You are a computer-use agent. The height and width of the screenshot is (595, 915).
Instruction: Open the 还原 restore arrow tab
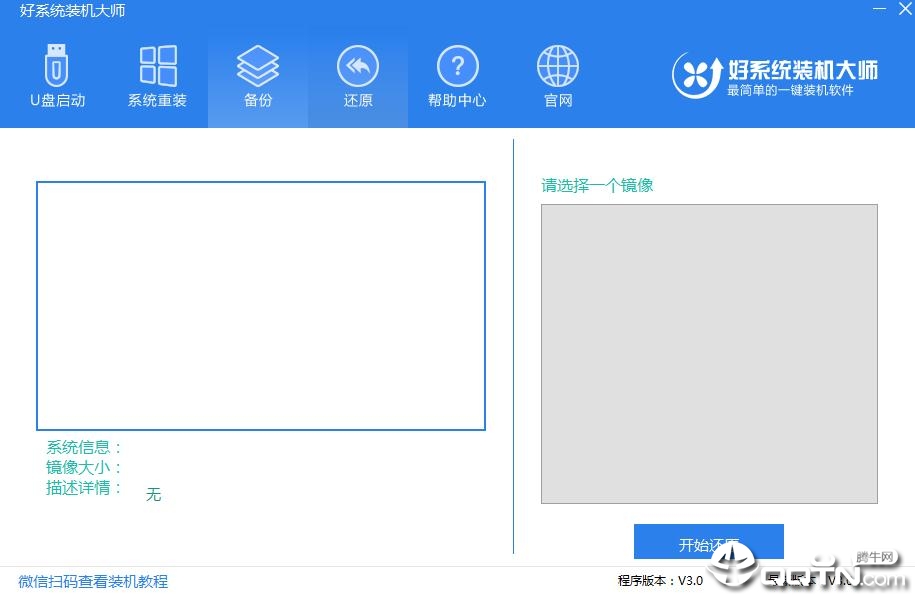coord(358,76)
